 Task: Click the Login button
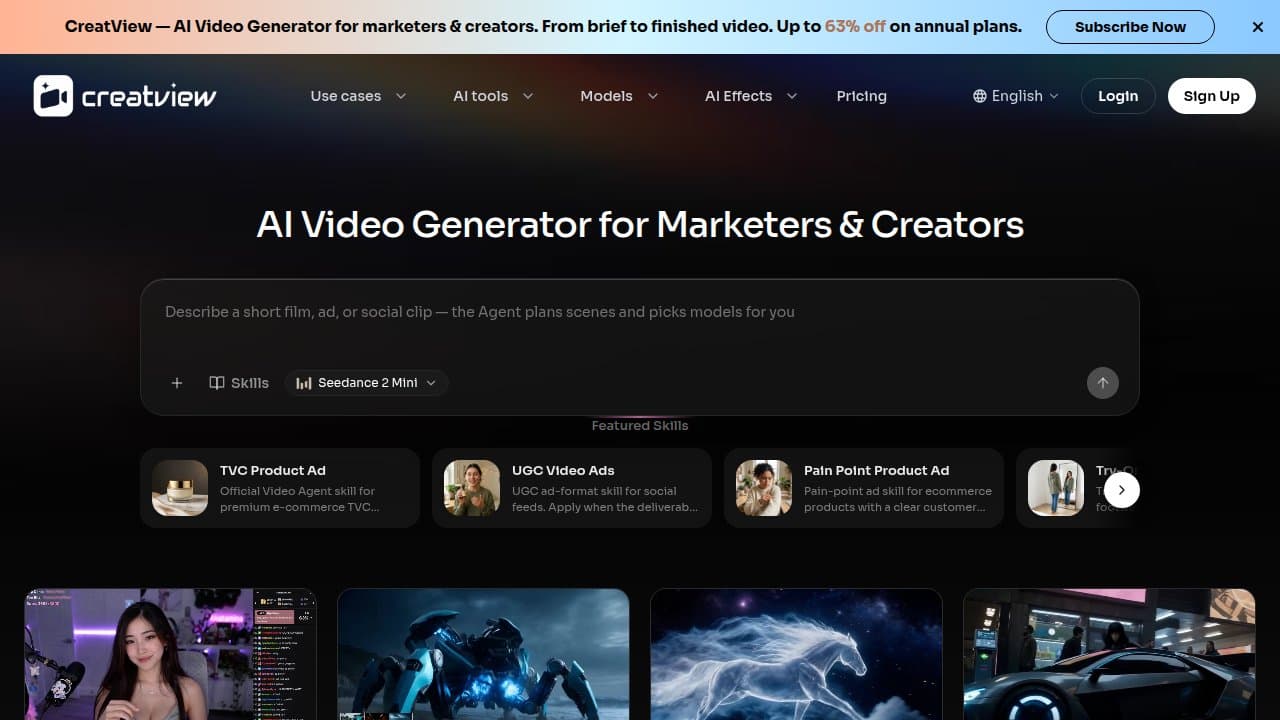[1118, 96]
